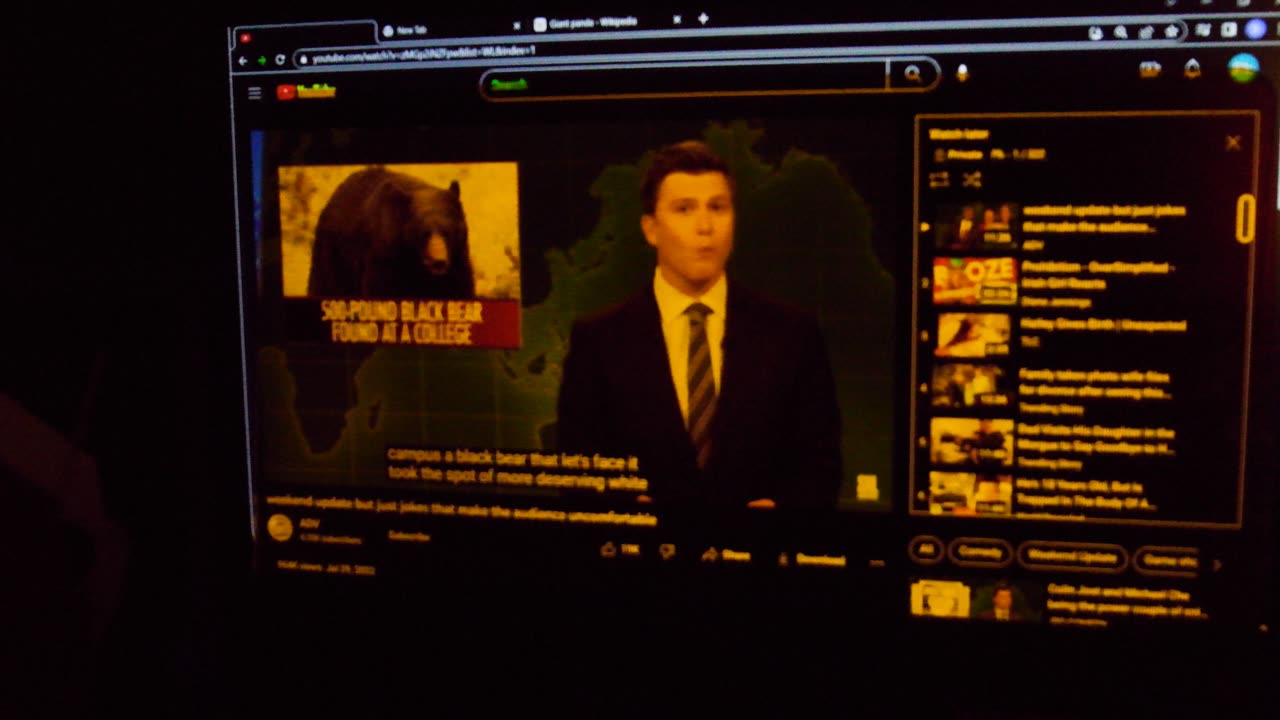Screen dimensions: 1280x720
Task: Open the YouTube hamburger guide menu
Action: pyautogui.click(x=255, y=93)
